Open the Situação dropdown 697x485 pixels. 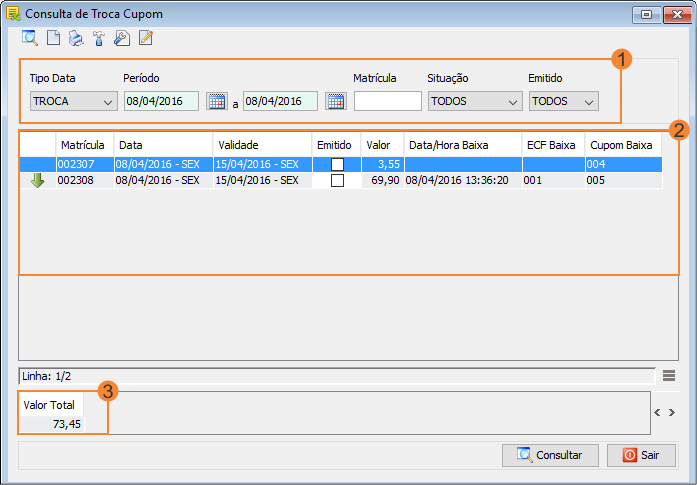click(x=475, y=101)
